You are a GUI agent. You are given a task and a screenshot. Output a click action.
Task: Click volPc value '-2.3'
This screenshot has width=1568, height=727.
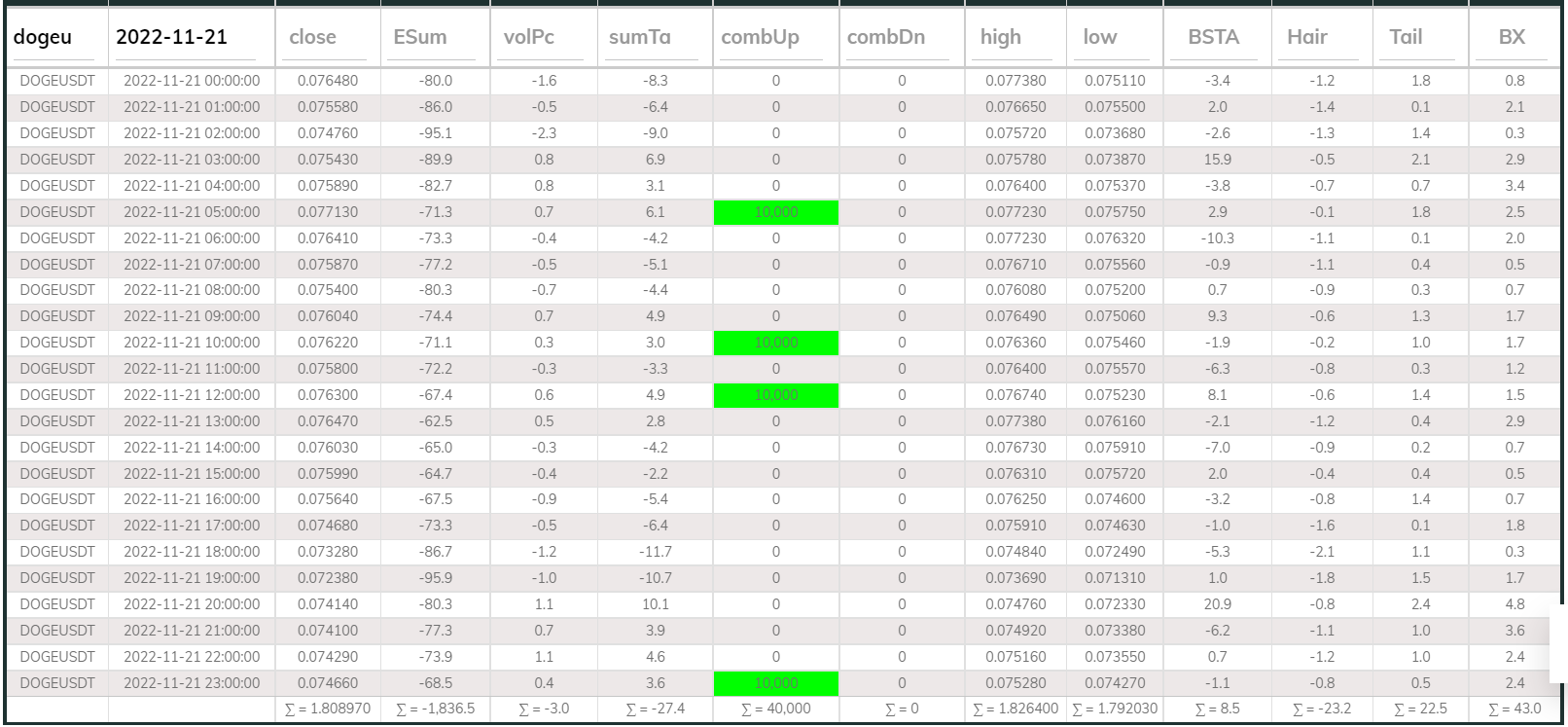click(544, 133)
